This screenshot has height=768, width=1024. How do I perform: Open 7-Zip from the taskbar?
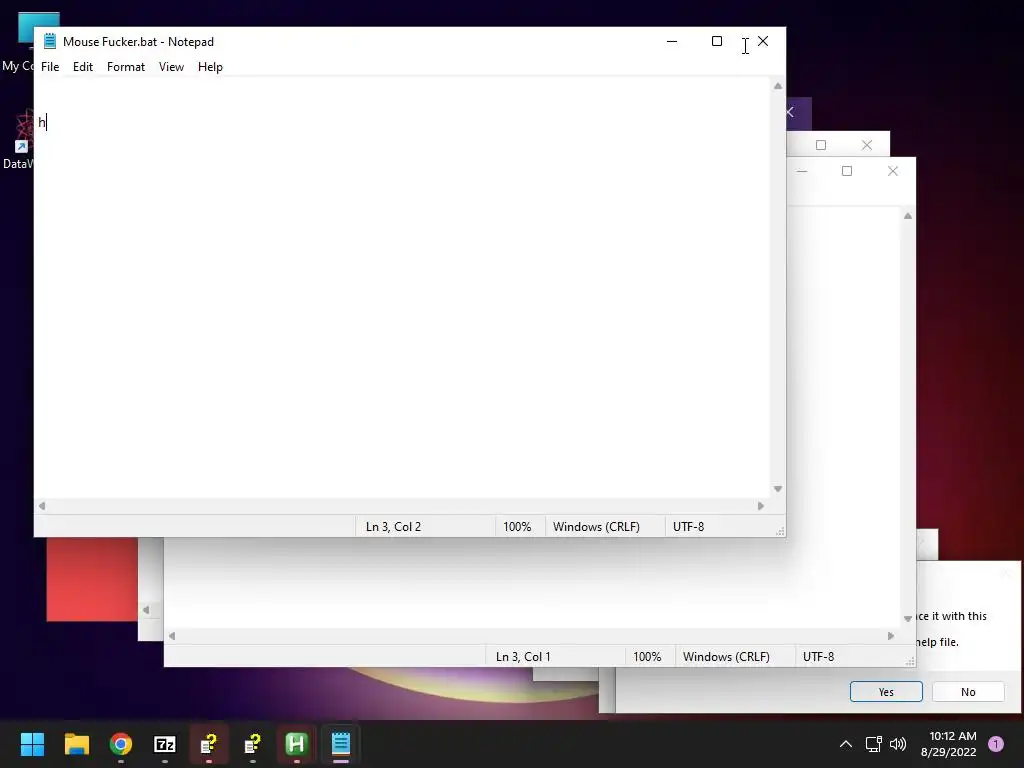click(x=165, y=744)
